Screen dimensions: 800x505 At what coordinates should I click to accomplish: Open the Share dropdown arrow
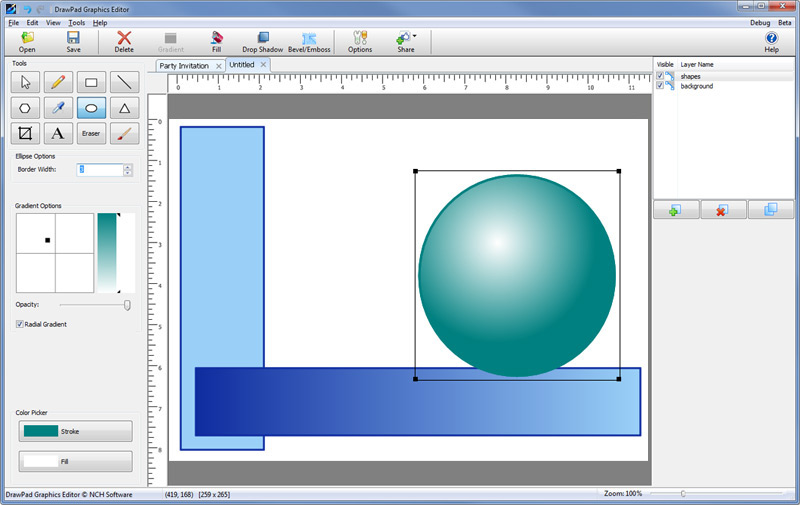pos(415,36)
